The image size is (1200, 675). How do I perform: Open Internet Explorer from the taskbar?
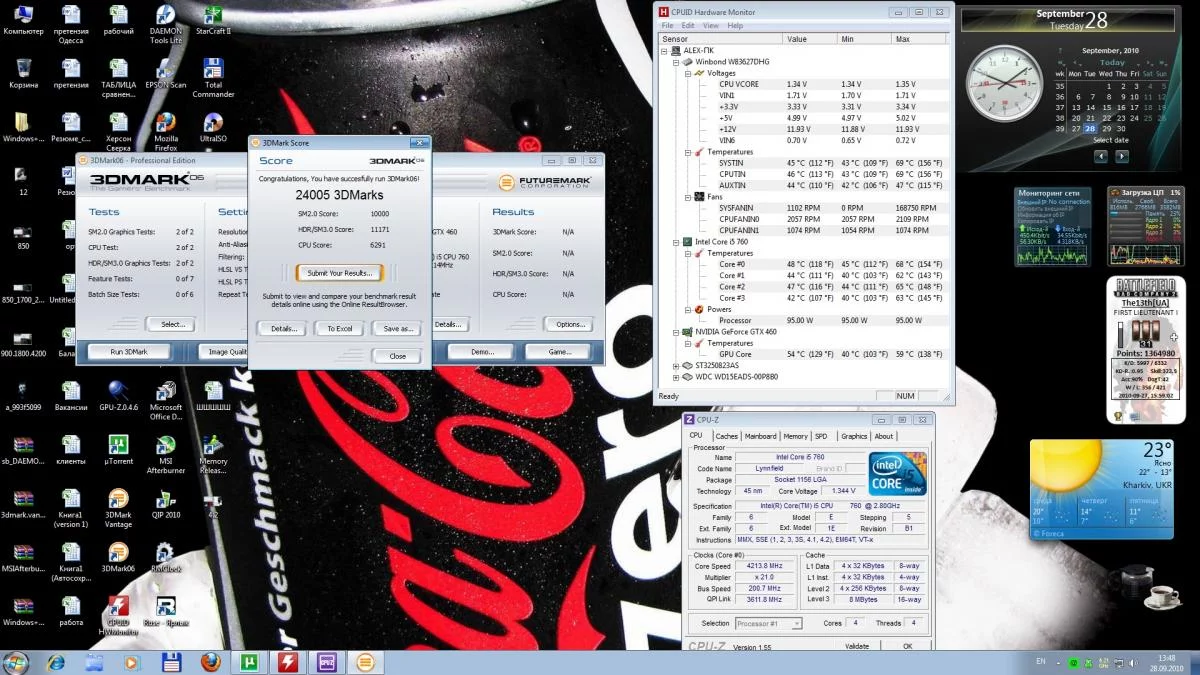tap(56, 662)
